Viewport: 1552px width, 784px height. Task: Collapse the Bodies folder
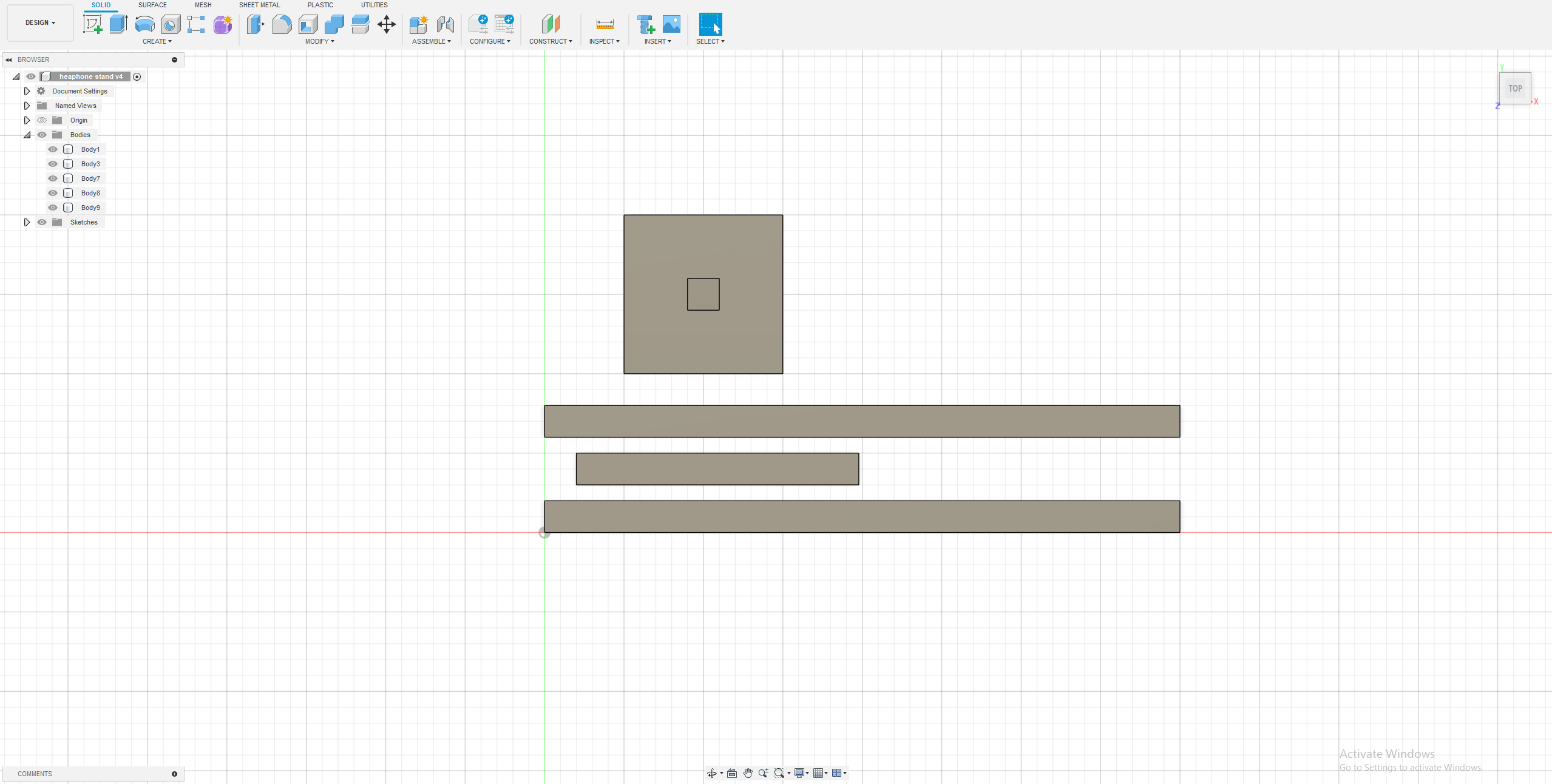pos(27,135)
